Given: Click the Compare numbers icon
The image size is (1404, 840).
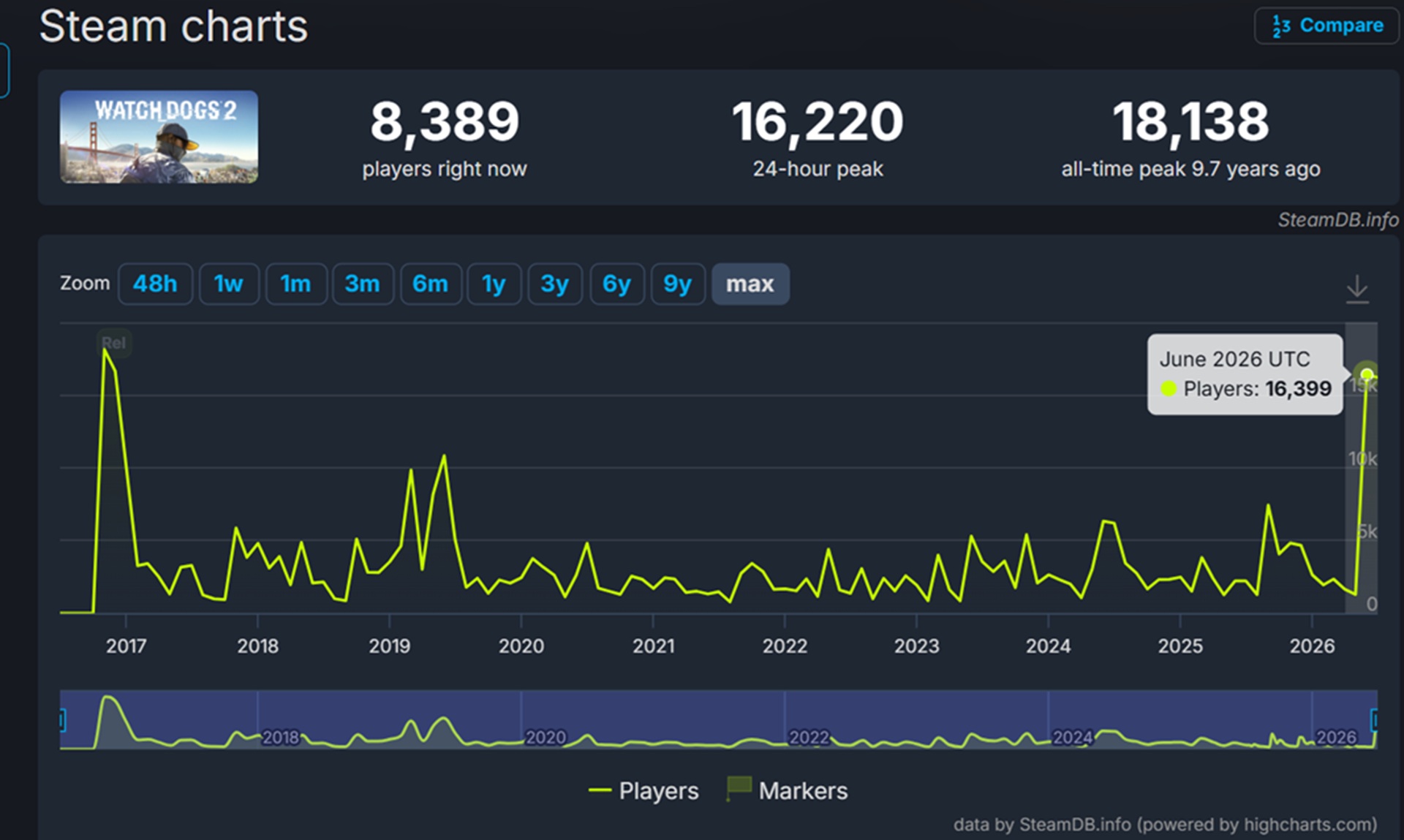Looking at the screenshot, I should pyautogui.click(x=1281, y=26).
